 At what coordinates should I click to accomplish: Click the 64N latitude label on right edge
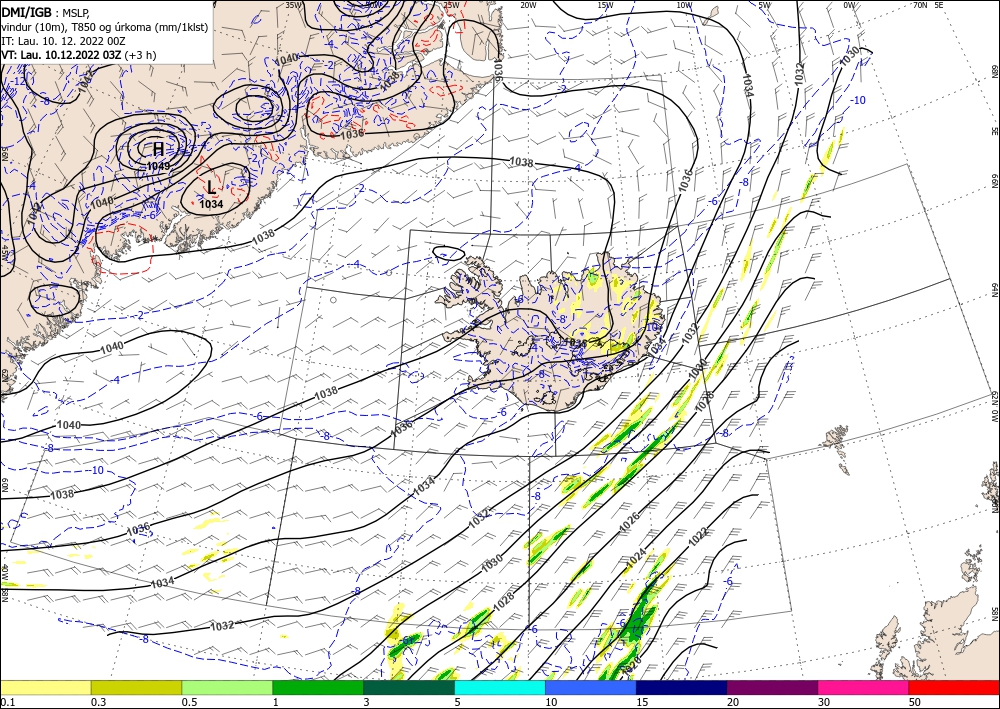pyautogui.click(x=995, y=290)
